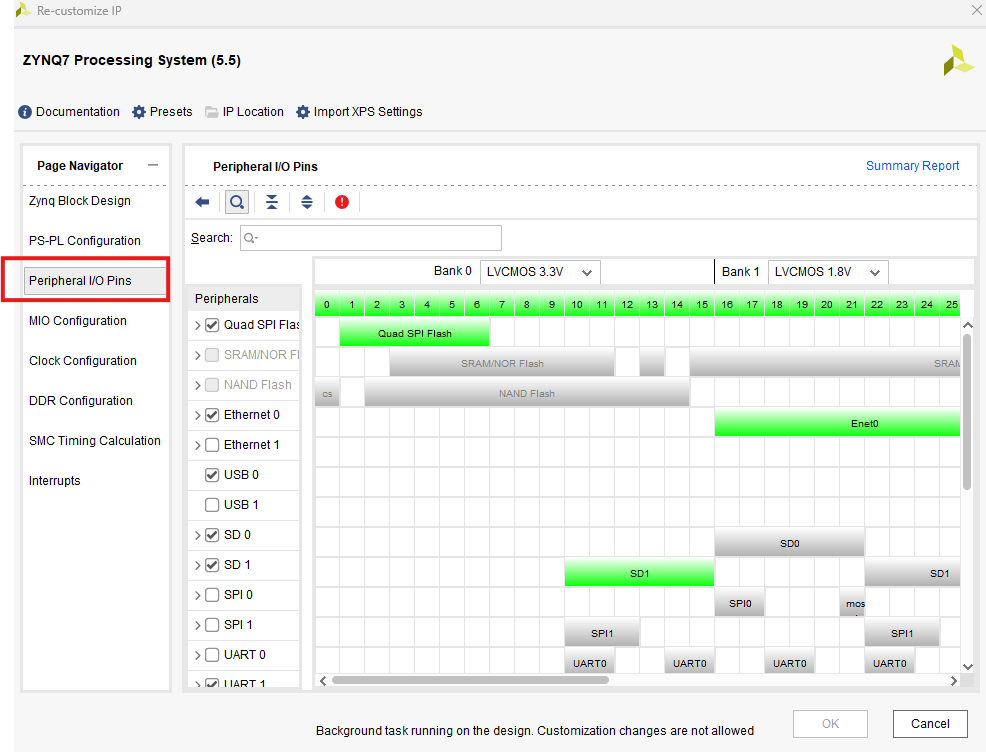Open SMC Timing Calculation page

pos(95,441)
